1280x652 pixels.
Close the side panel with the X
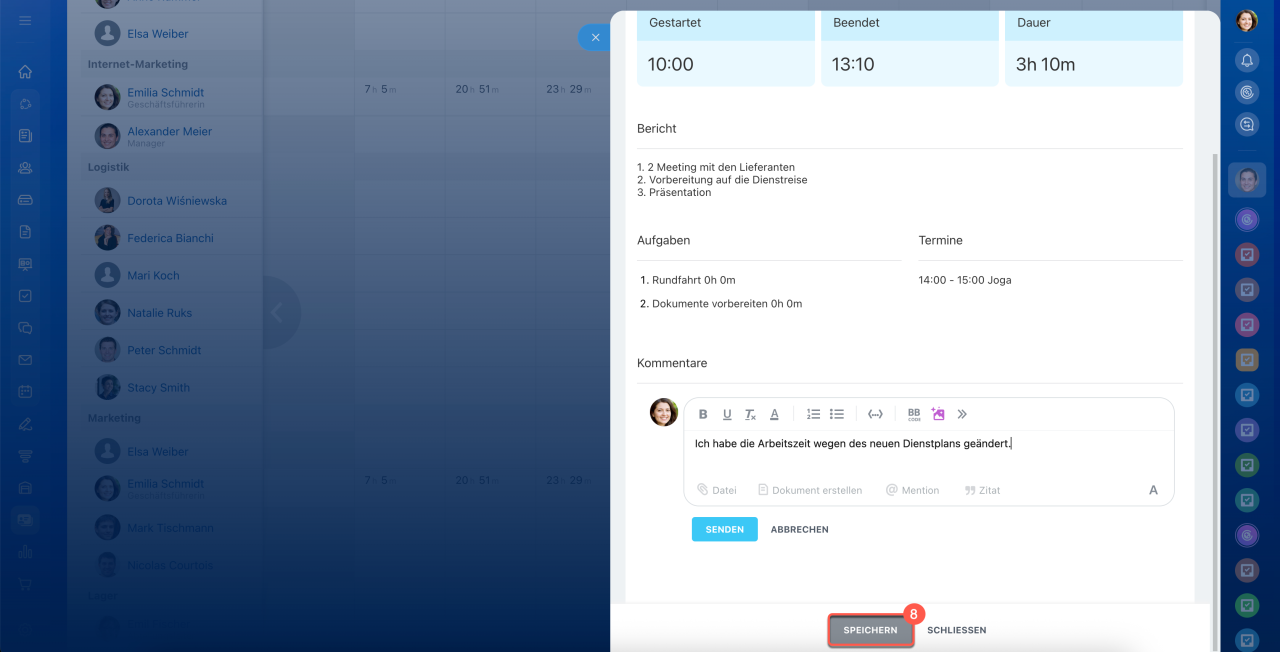(x=595, y=37)
